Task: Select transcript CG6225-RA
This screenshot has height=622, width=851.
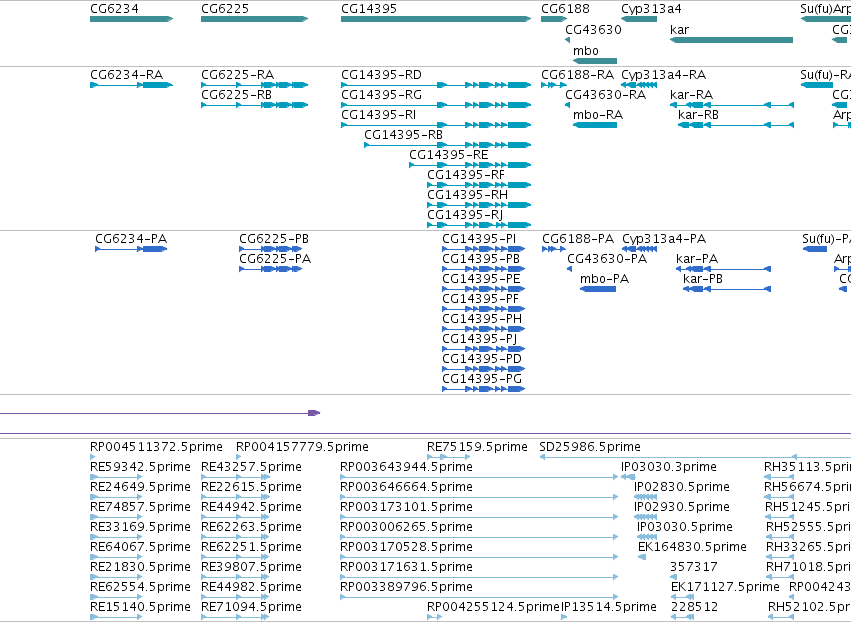Action: point(237,75)
